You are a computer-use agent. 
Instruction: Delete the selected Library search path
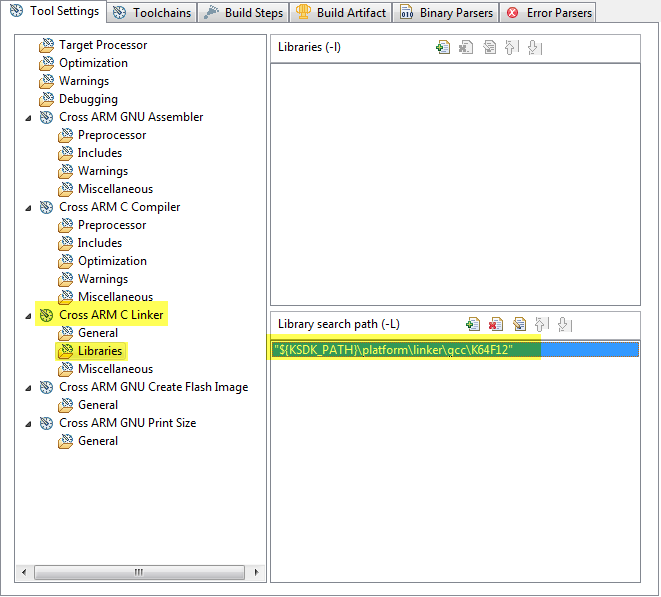(x=496, y=324)
